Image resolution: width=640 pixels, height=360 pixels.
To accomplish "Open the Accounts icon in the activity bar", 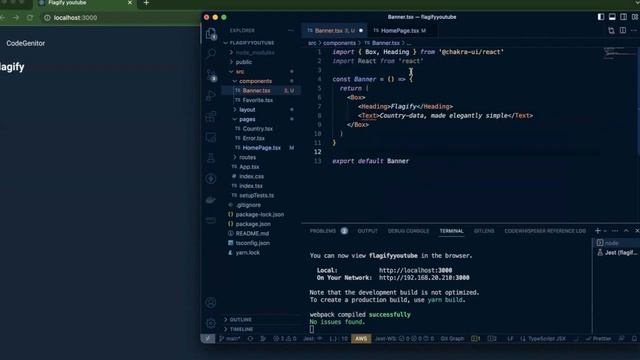I will coord(211,302).
